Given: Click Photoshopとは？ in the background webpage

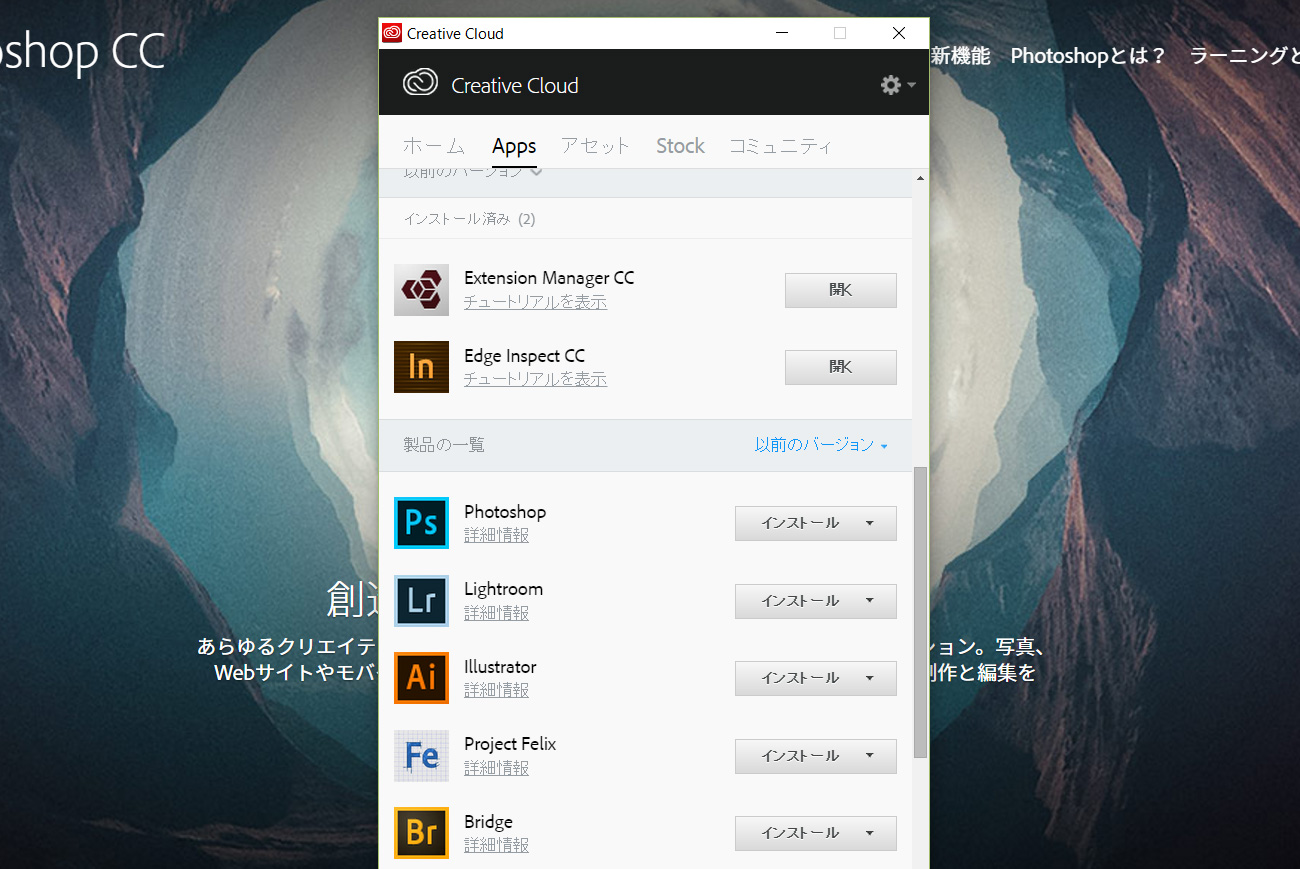Looking at the screenshot, I should [1088, 56].
